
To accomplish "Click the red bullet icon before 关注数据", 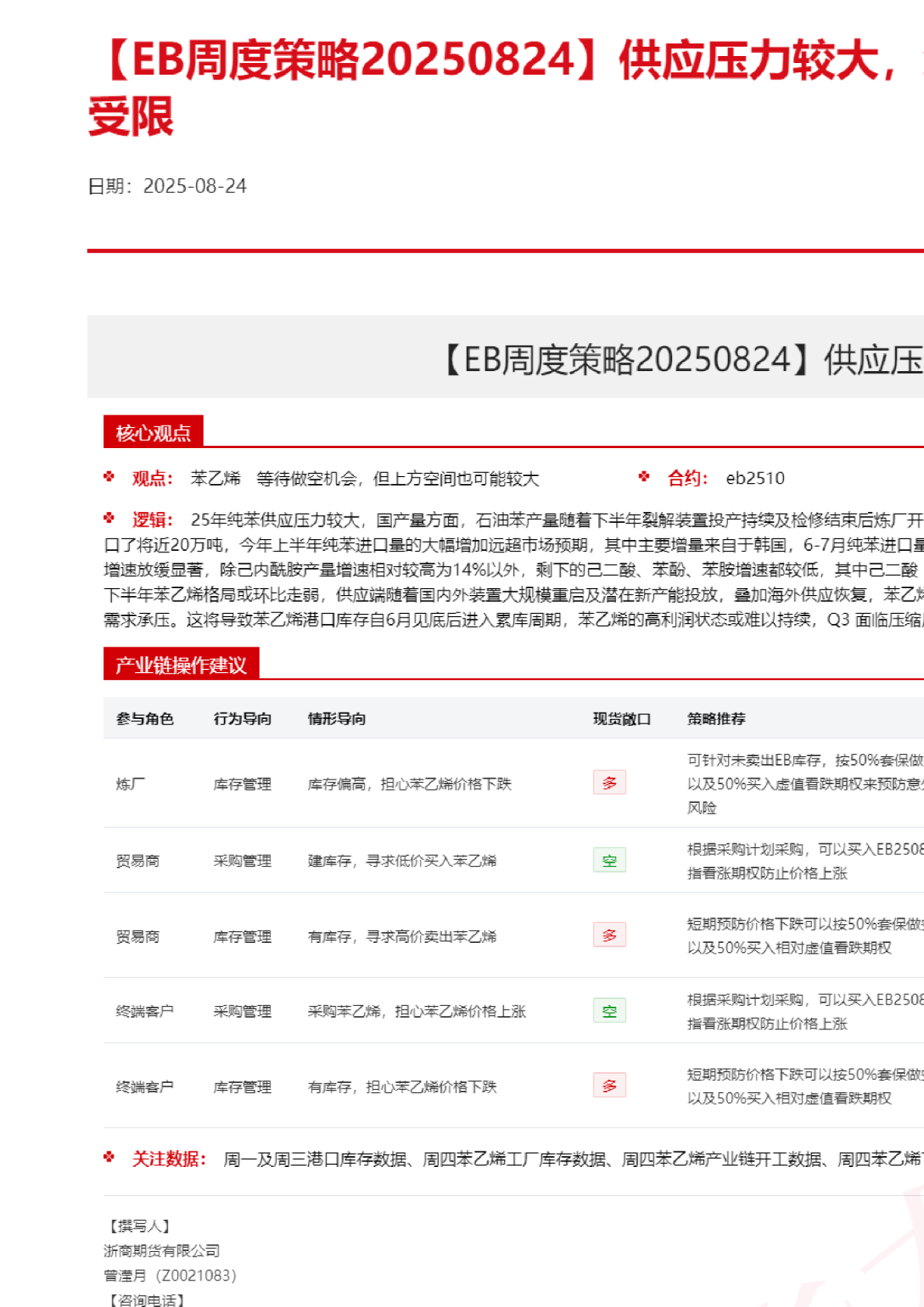I will tap(110, 1158).
